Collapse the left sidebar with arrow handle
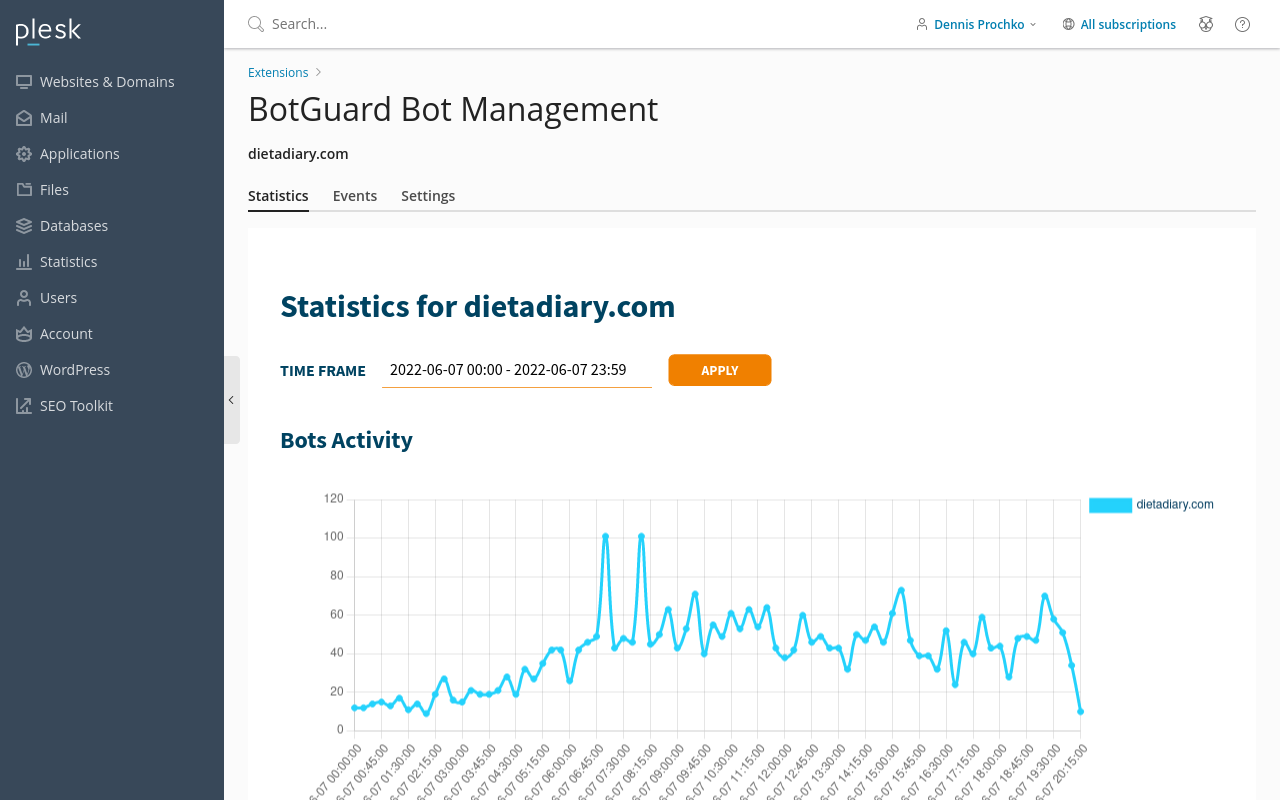Viewport: 1280px width, 800px height. pos(232,400)
